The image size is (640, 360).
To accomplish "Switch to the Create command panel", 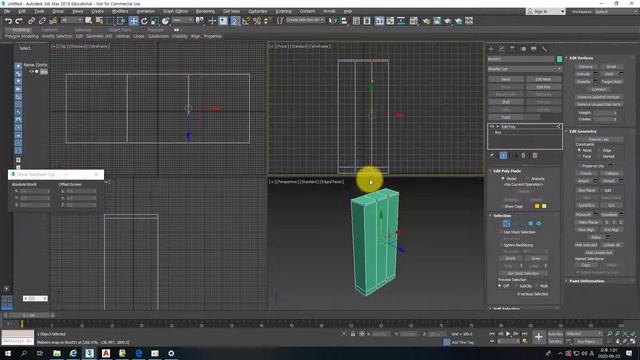I will pos(491,49).
